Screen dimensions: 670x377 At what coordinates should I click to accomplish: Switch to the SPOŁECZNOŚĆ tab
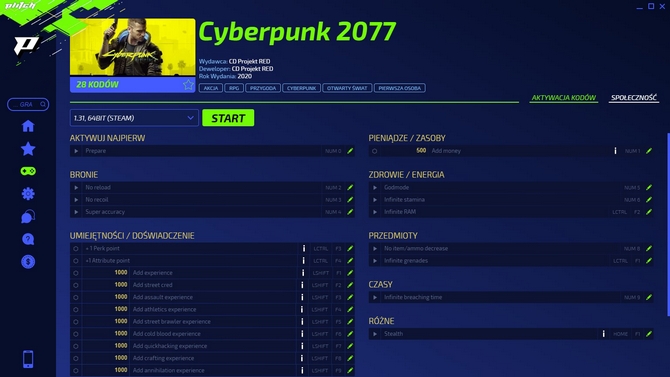(634, 97)
